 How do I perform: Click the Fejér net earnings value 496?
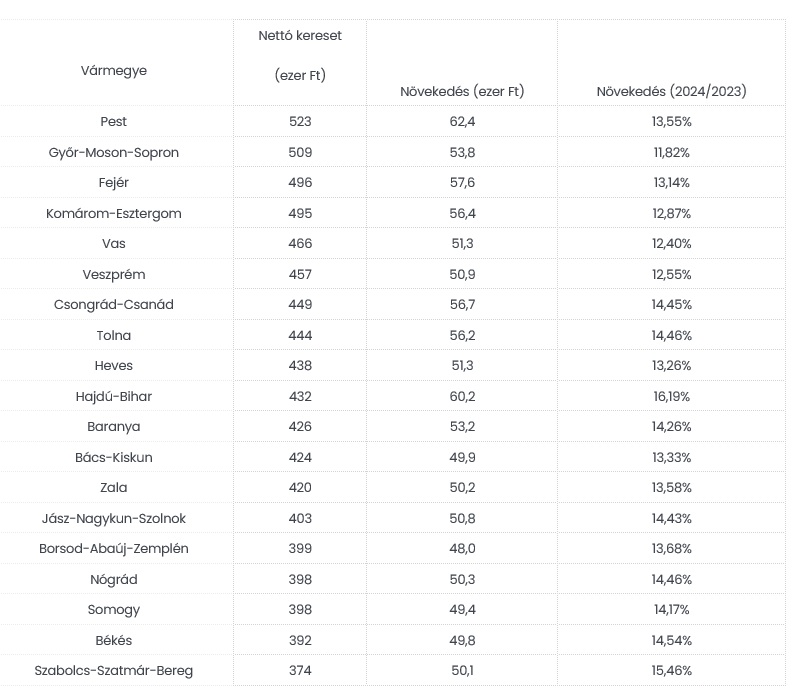tap(300, 182)
